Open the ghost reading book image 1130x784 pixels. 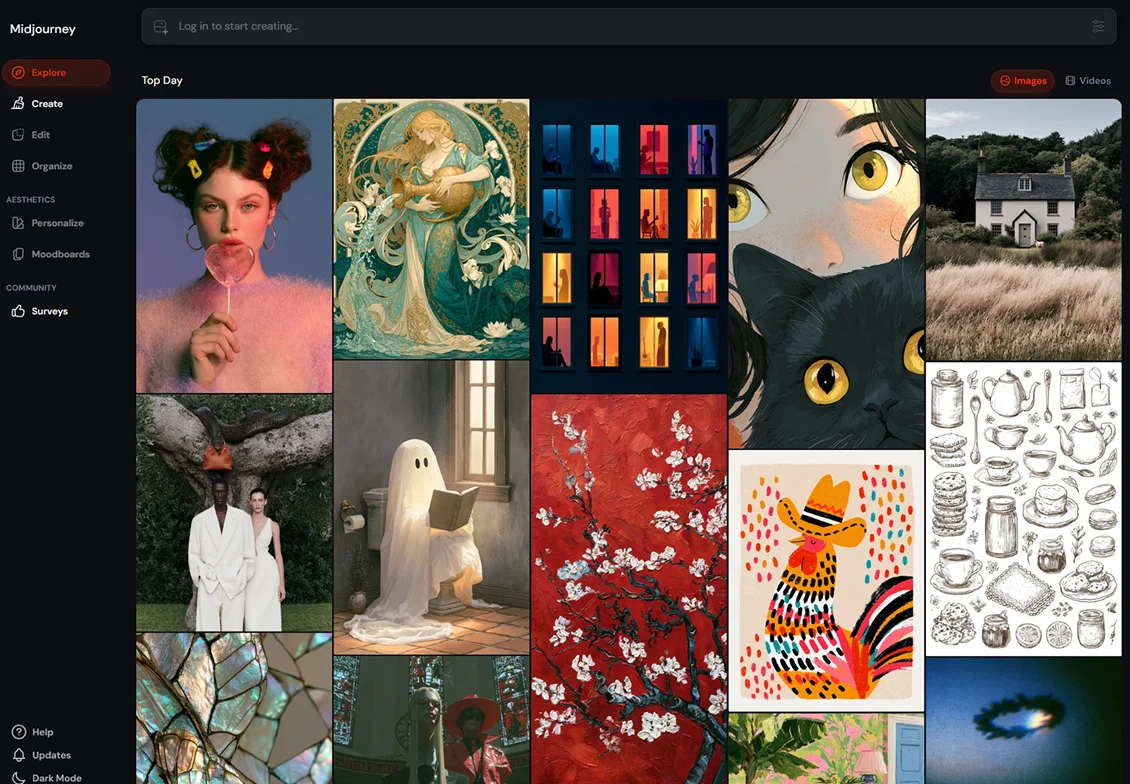[431, 507]
